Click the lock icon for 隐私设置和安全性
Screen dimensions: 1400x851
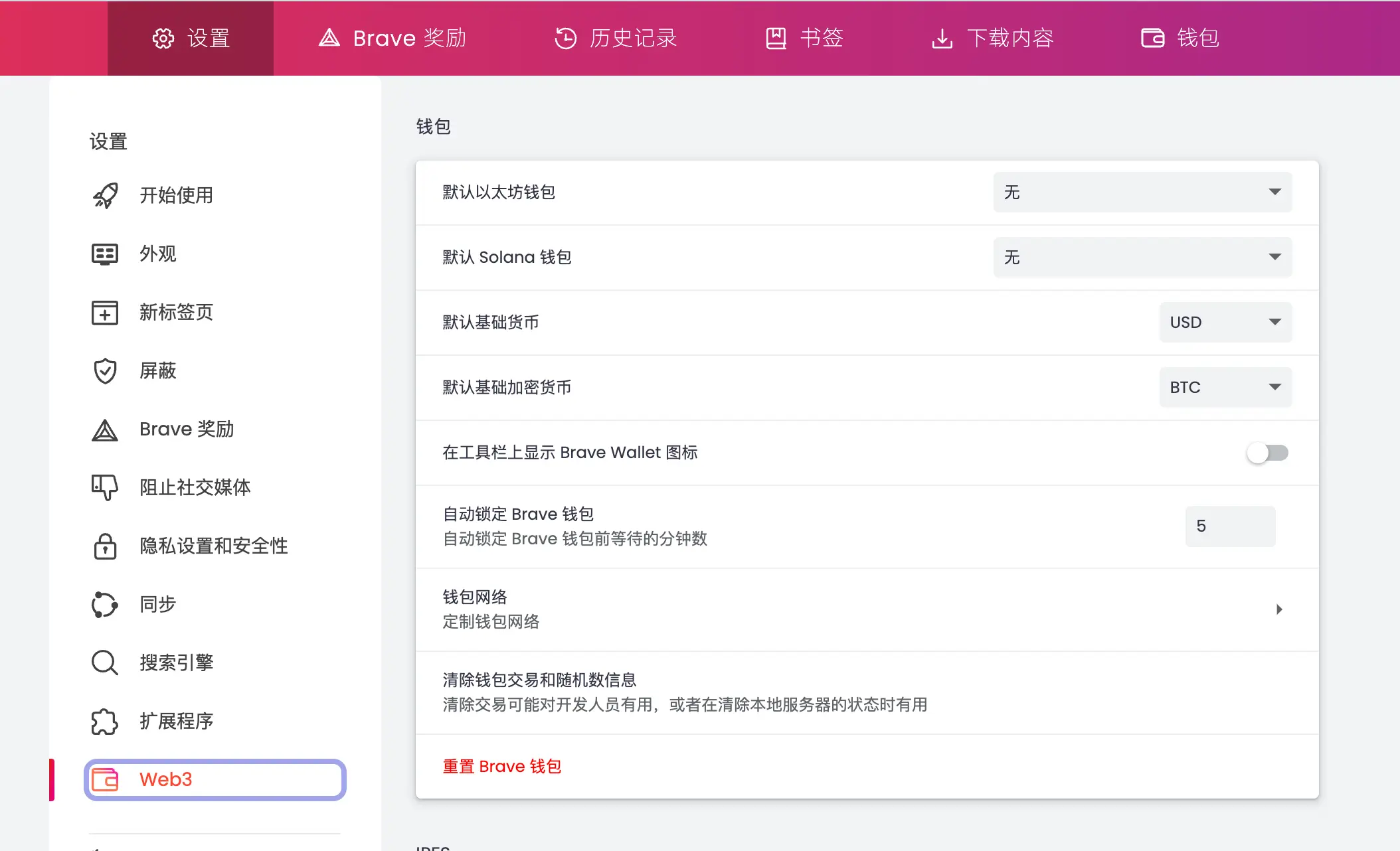(105, 546)
